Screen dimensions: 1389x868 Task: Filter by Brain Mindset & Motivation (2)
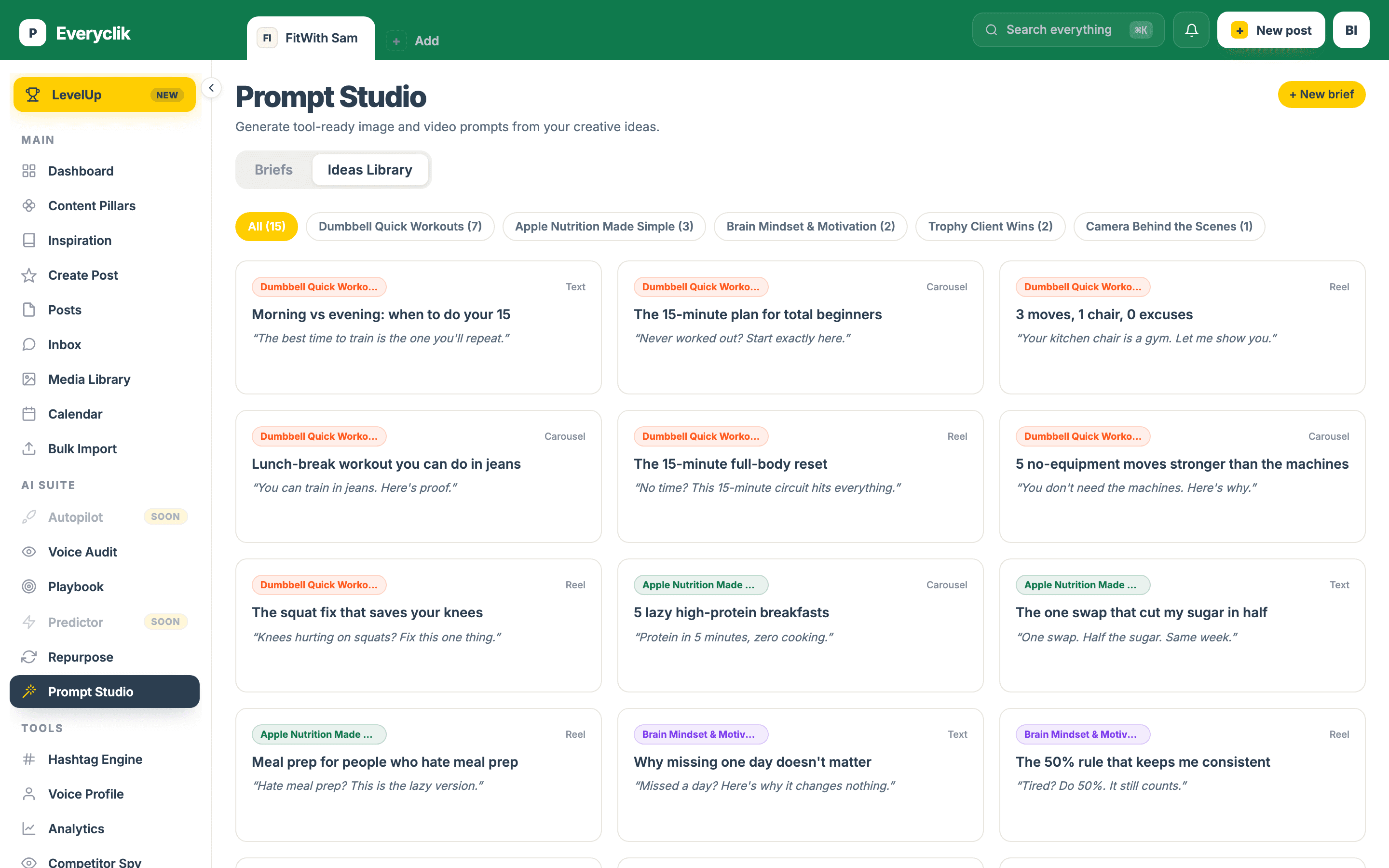(x=810, y=226)
